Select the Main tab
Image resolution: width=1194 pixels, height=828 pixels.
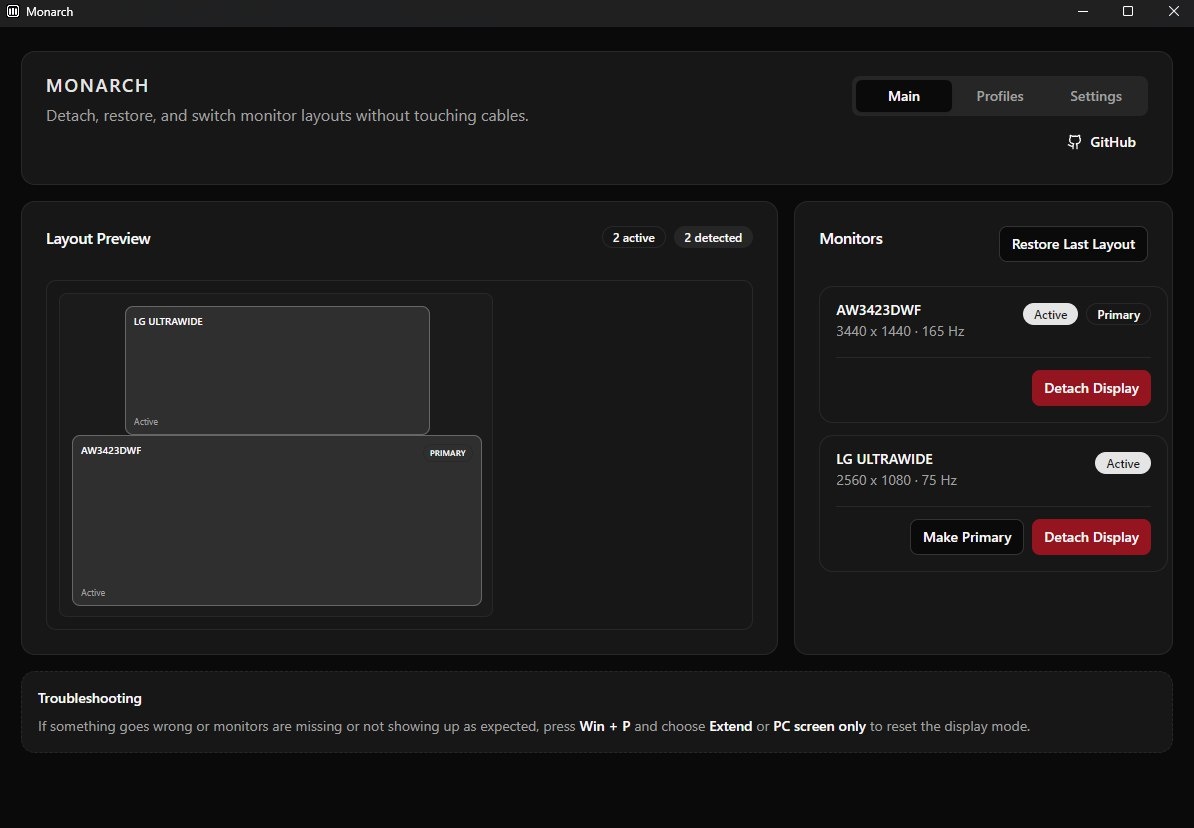coord(903,96)
